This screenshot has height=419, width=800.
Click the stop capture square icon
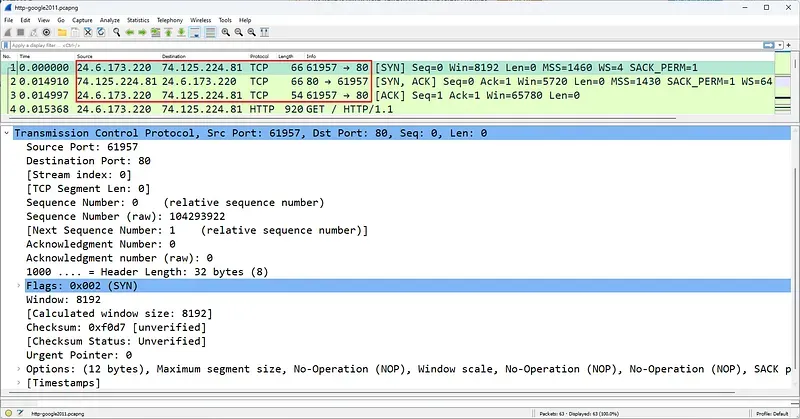(20, 32)
